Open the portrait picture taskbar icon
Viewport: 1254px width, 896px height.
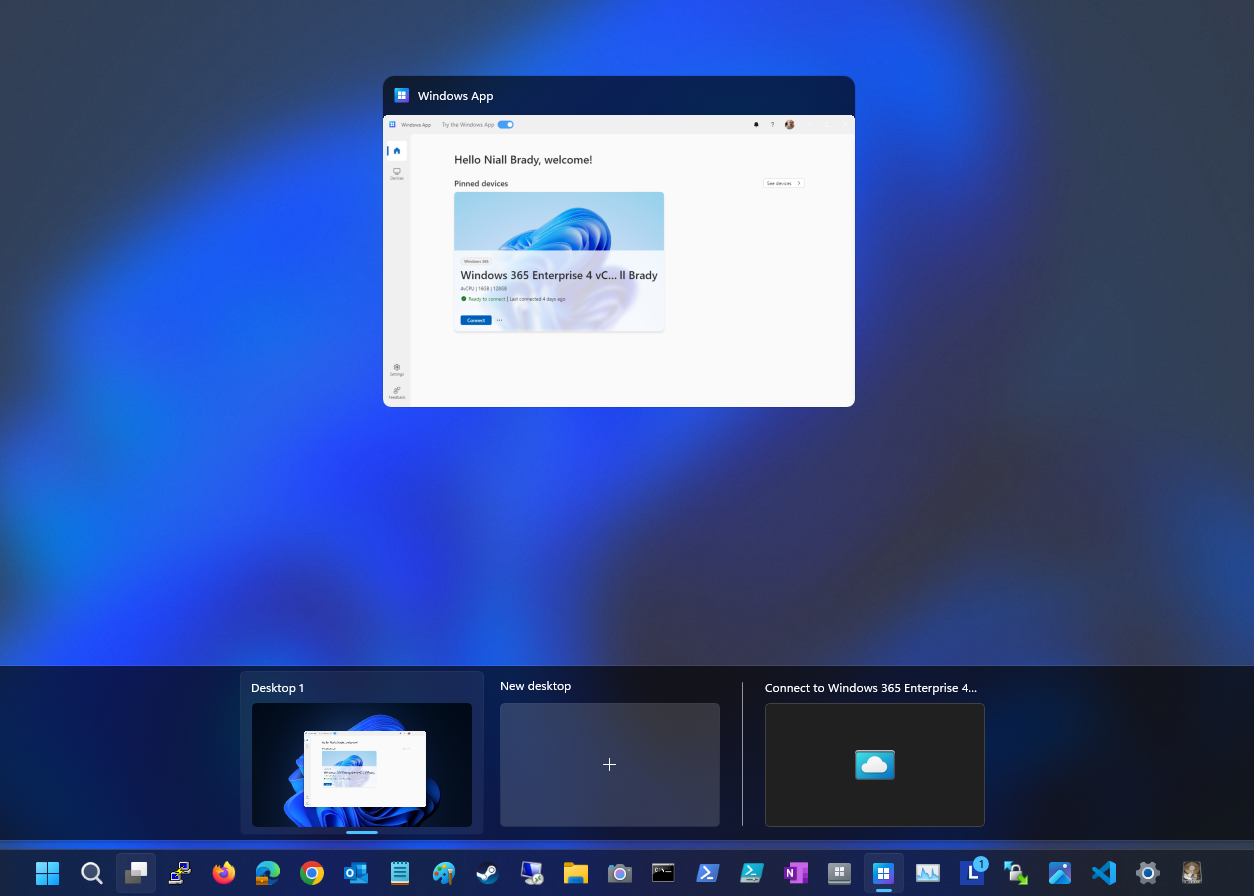point(1192,873)
